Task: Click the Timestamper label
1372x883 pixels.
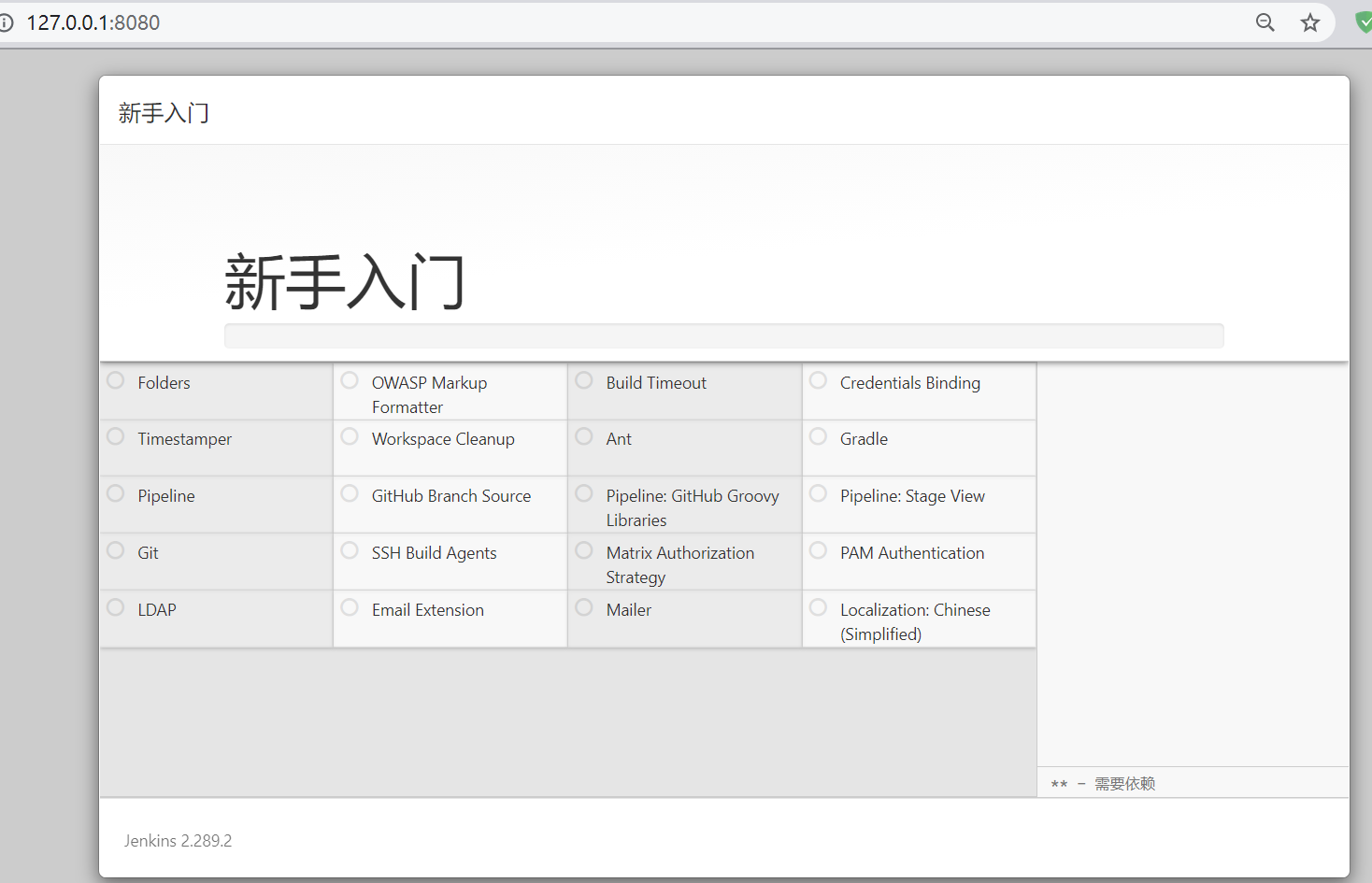Action: (185, 439)
